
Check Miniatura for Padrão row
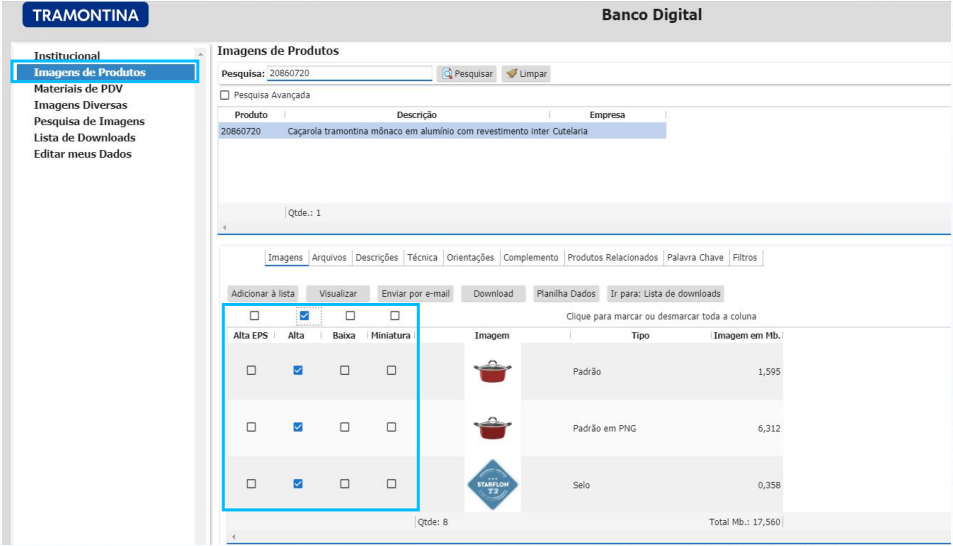(391, 370)
